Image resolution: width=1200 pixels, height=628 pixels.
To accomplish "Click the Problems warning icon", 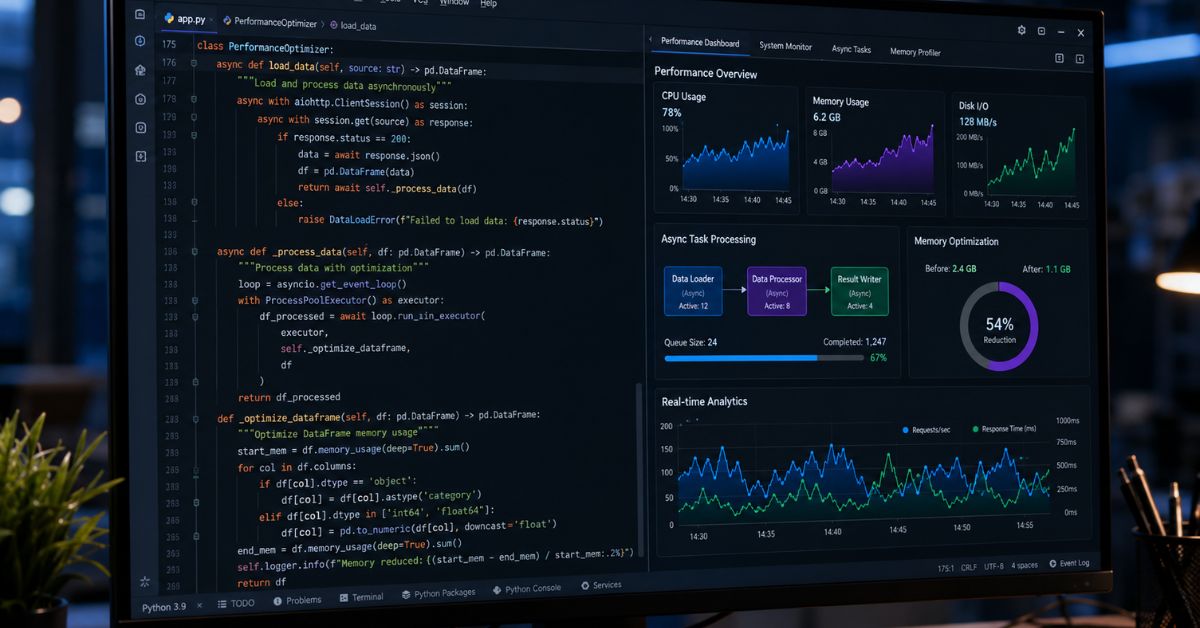I will click(278, 600).
